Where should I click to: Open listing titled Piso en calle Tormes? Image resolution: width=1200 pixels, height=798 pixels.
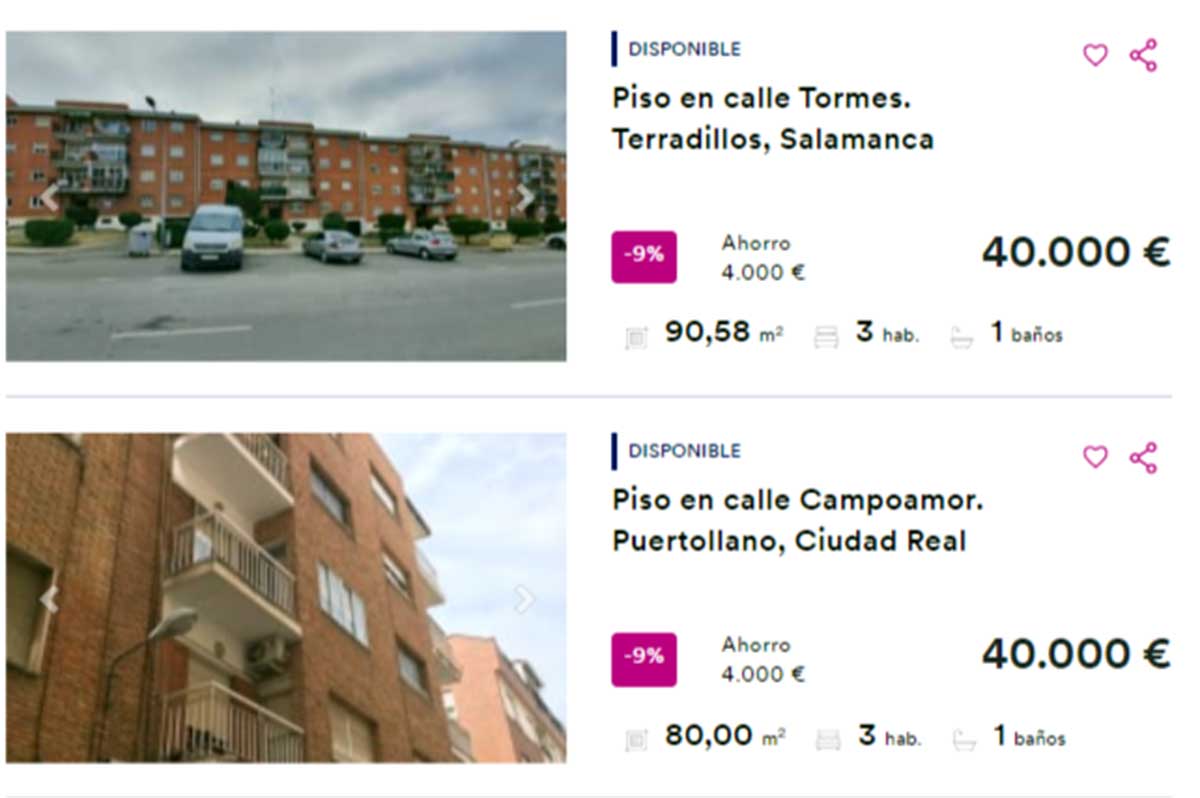pyautogui.click(x=773, y=118)
